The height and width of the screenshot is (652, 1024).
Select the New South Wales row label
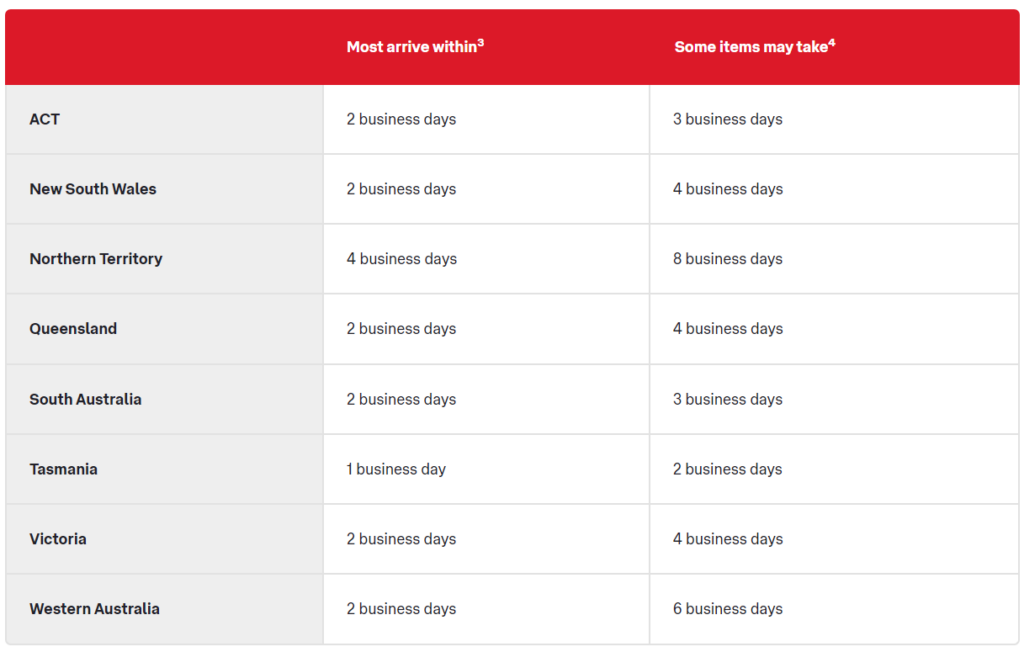tap(93, 189)
